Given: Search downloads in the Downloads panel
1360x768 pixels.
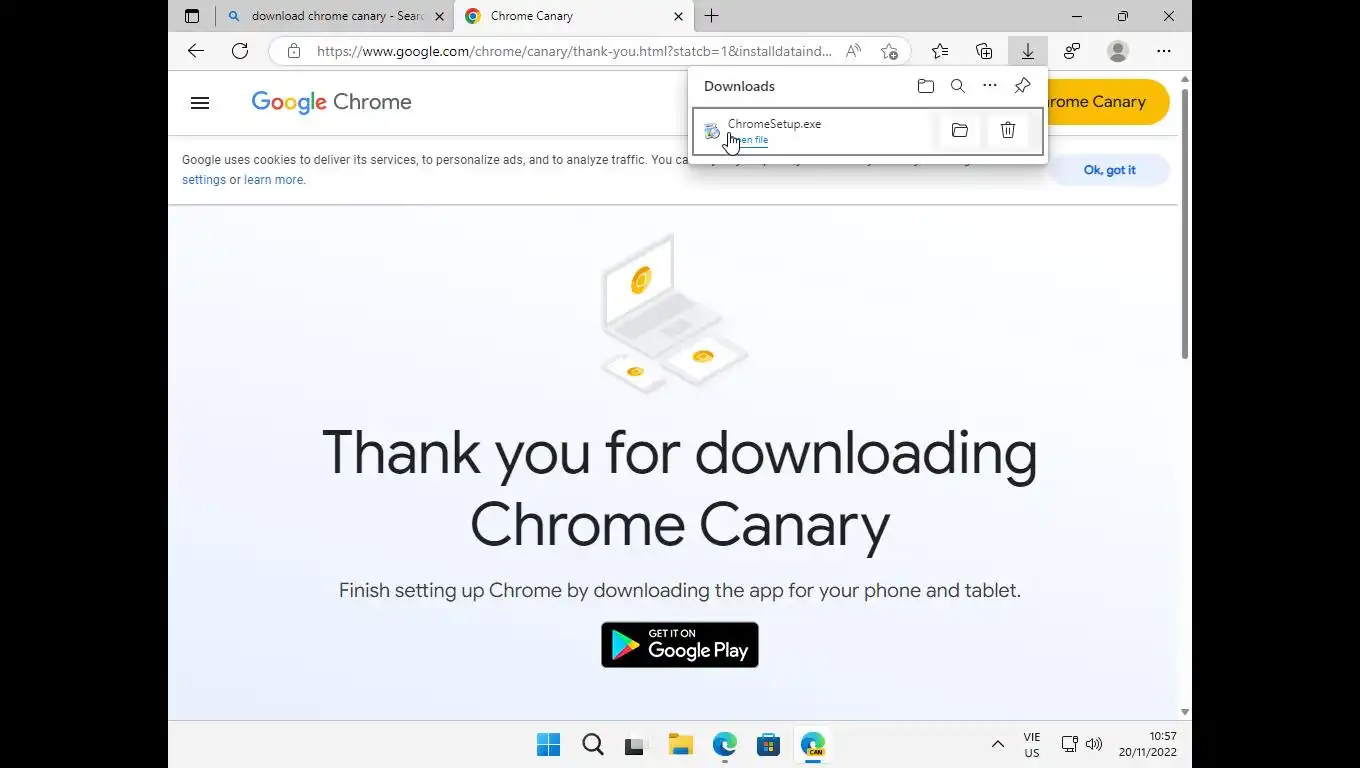Looking at the screenshot, I should pos(958,86).
